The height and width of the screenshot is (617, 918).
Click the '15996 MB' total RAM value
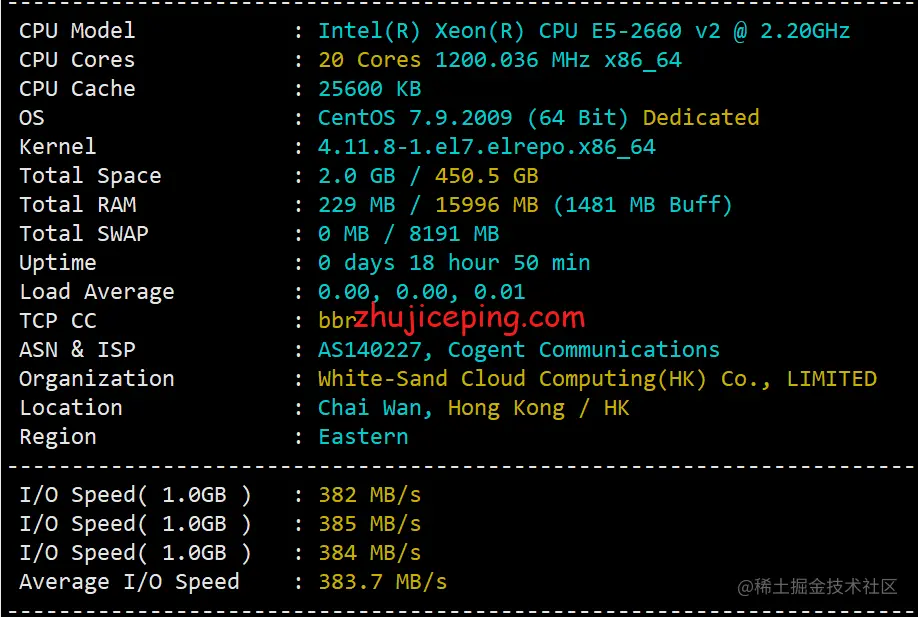click(487, 205)
